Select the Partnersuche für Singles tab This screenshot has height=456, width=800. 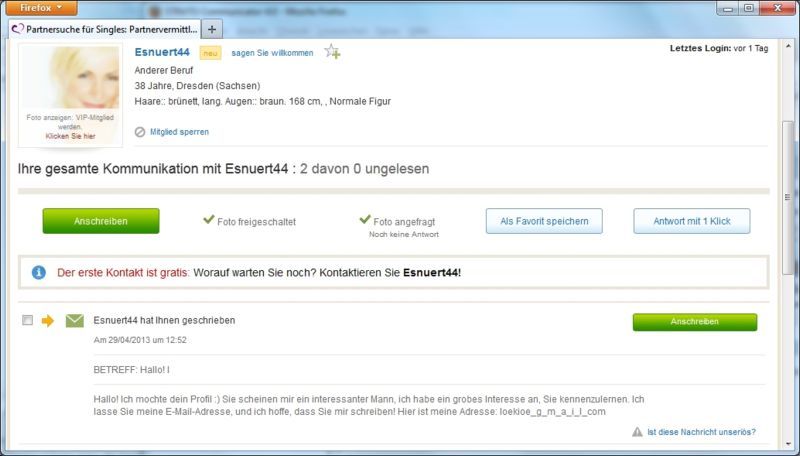point(104,29)
